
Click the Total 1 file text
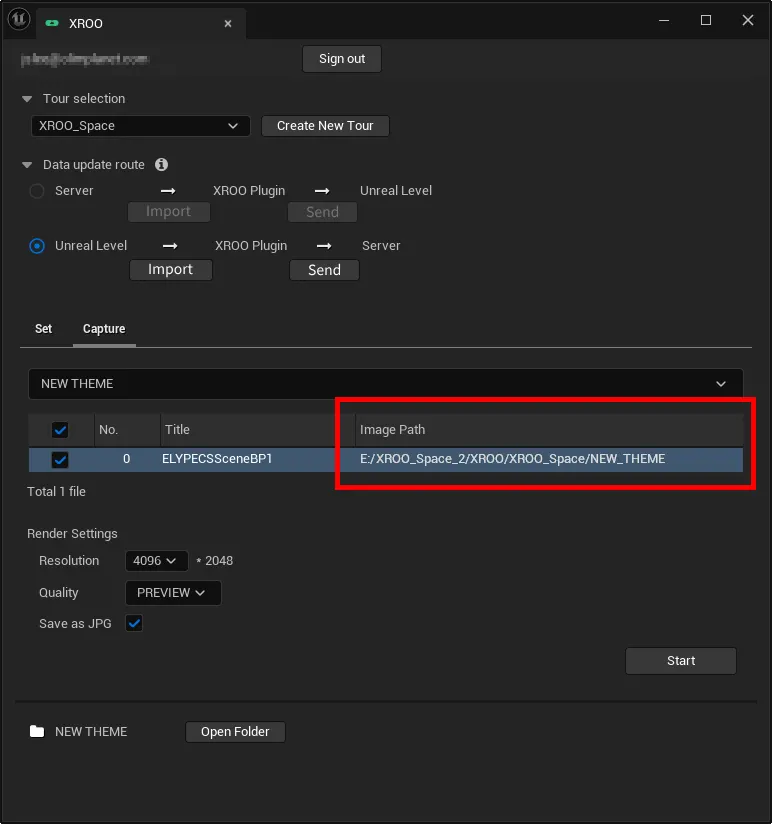click(x=56, y=492)
